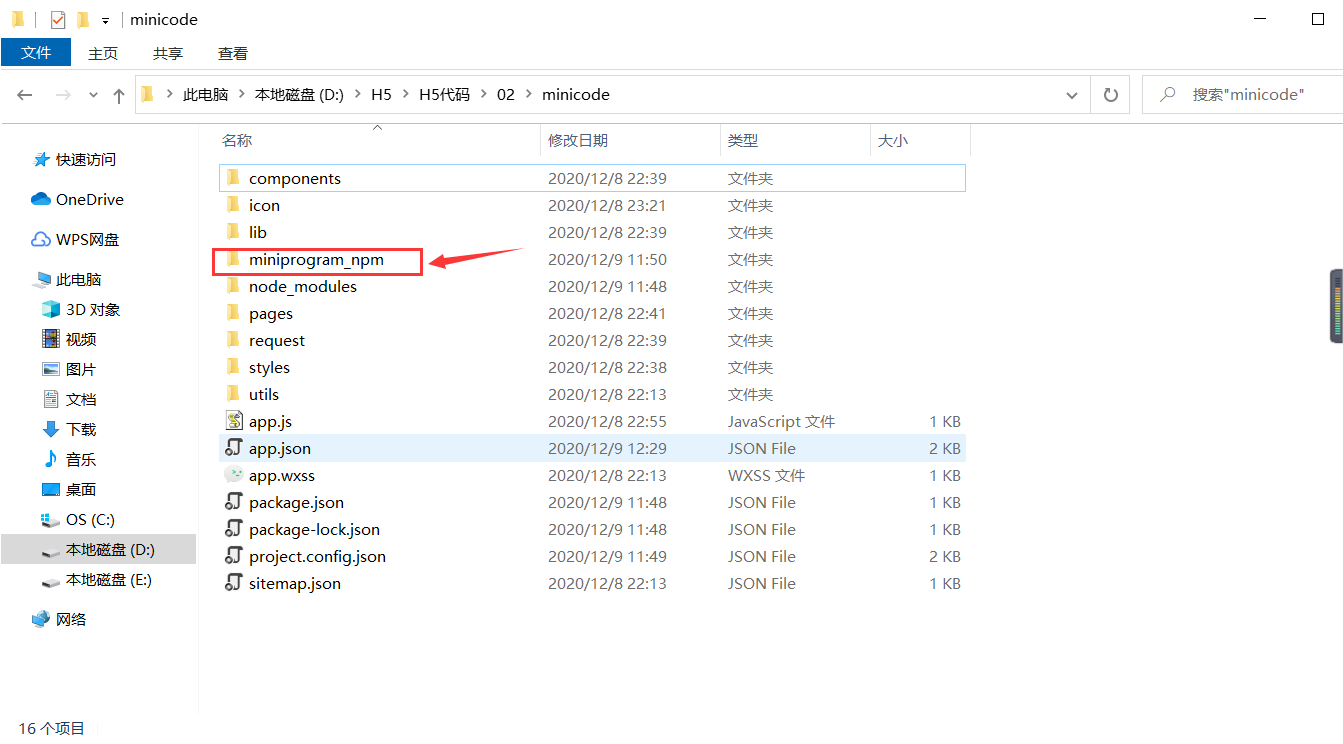Screen dimensions: 1343x744
Task: Click the package-lock.json file name
Action: [314, 529]
